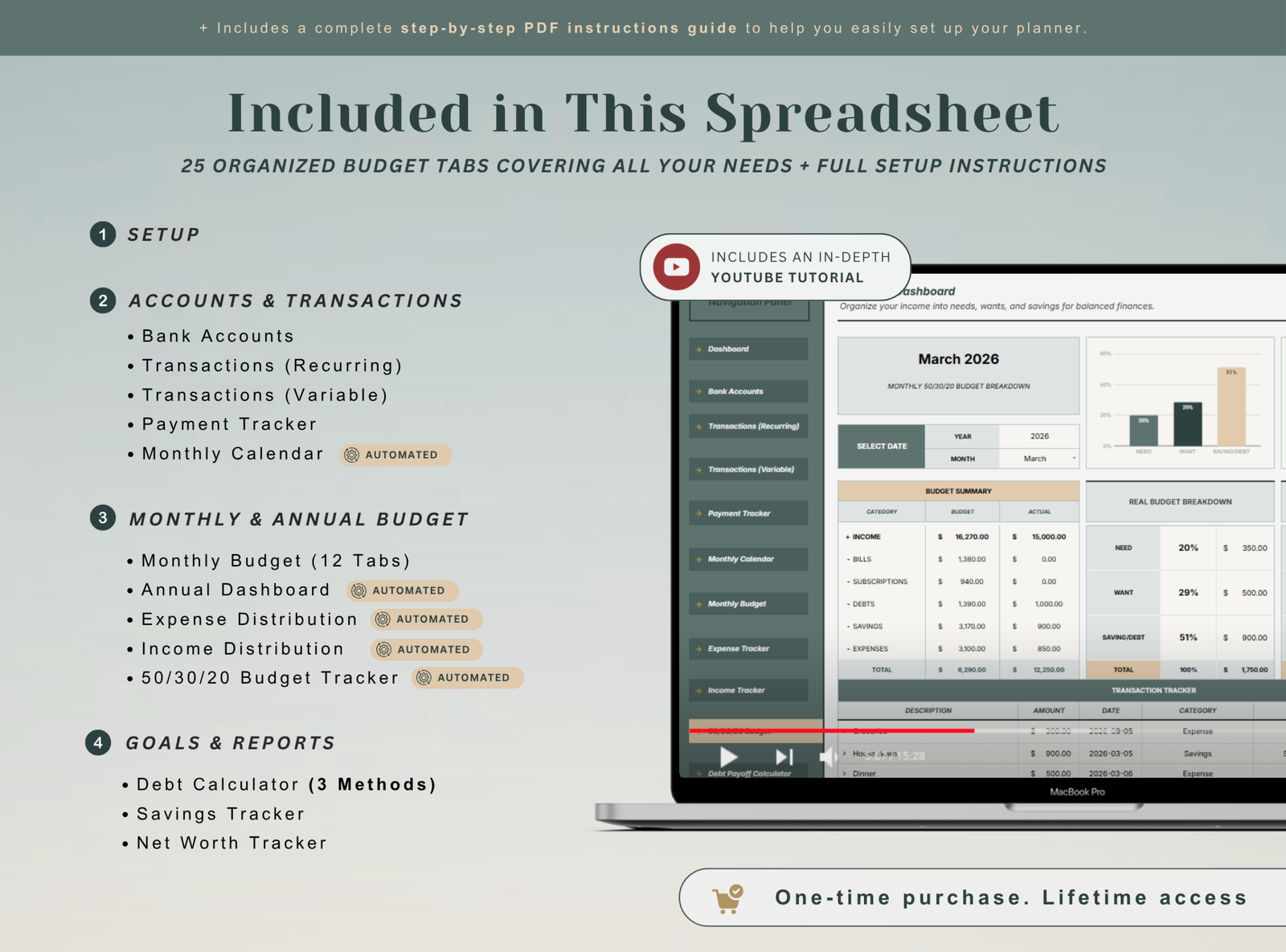Click the WANT bar in the chart
The width and height of the screenshot is (1286, 952).
point(1187,424)
